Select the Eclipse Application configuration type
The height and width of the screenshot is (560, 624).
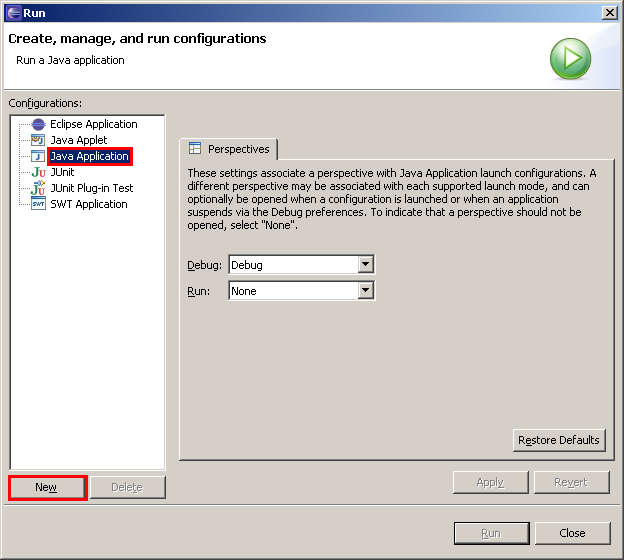93,124
